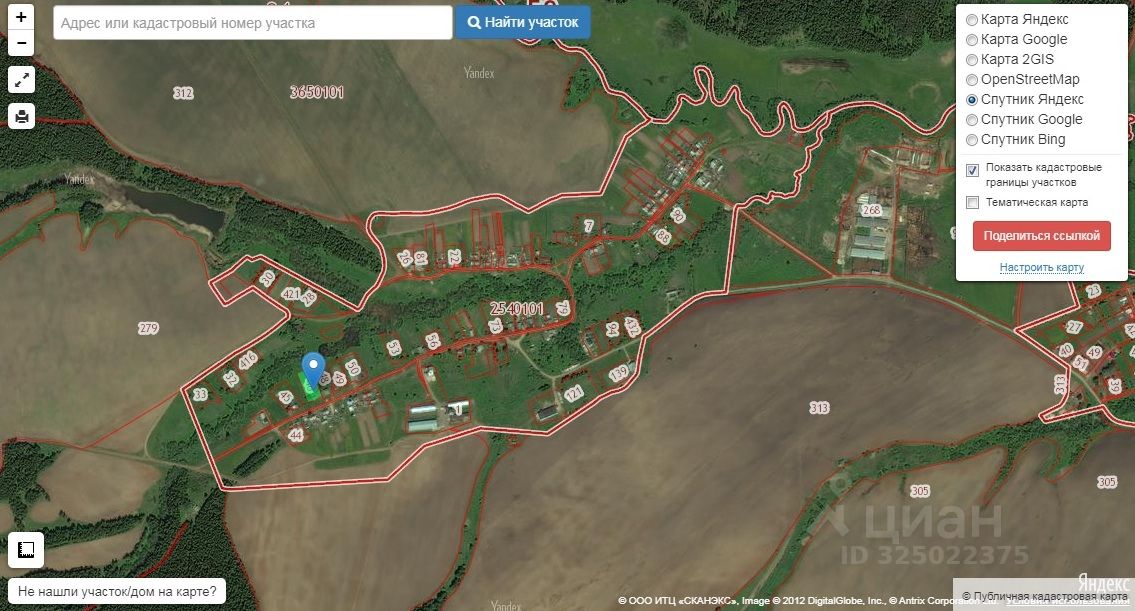Click the green highlighted land plot
1135x611 pixels.
pos(308,387)
